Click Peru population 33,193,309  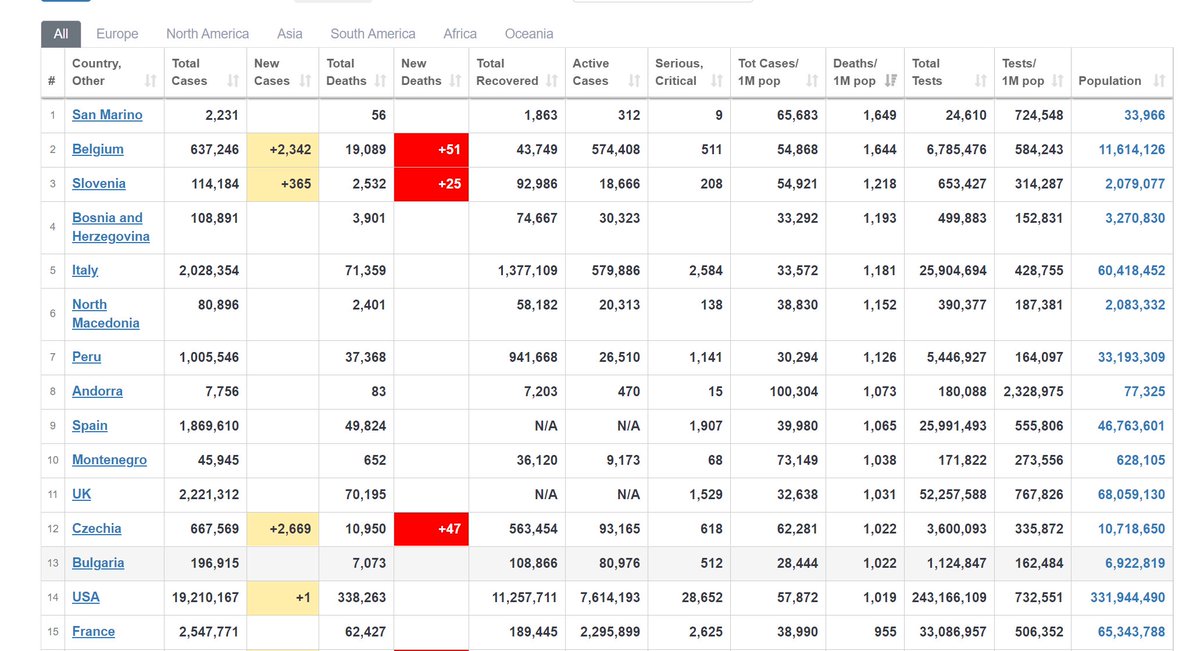1131,357
